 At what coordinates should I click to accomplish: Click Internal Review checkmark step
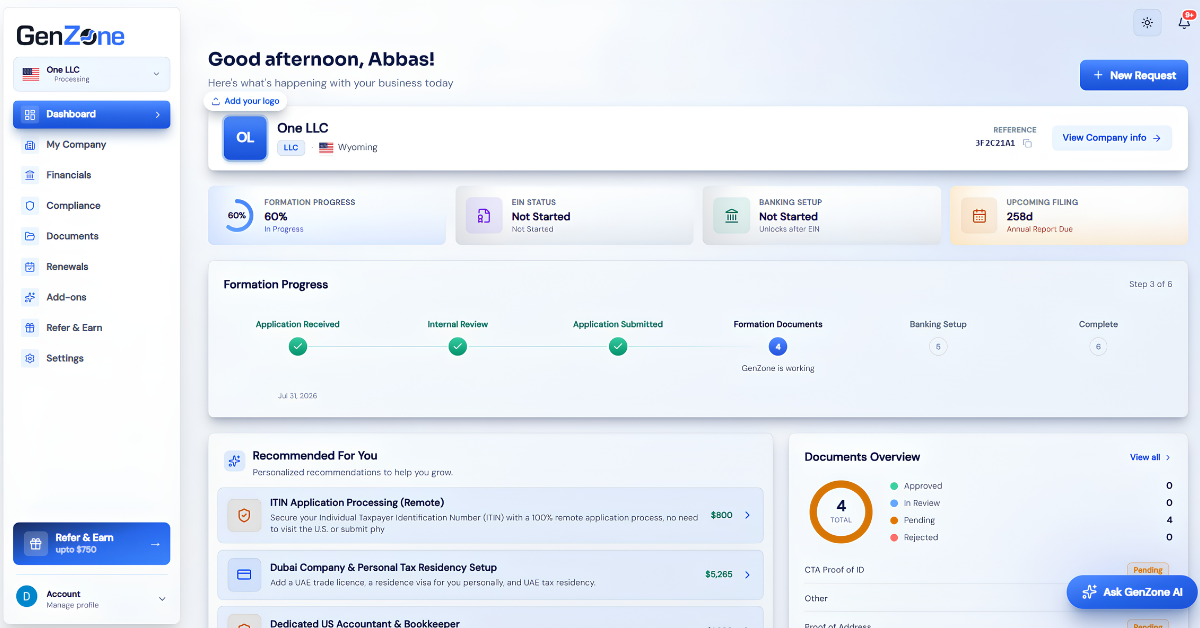point(458,347)
